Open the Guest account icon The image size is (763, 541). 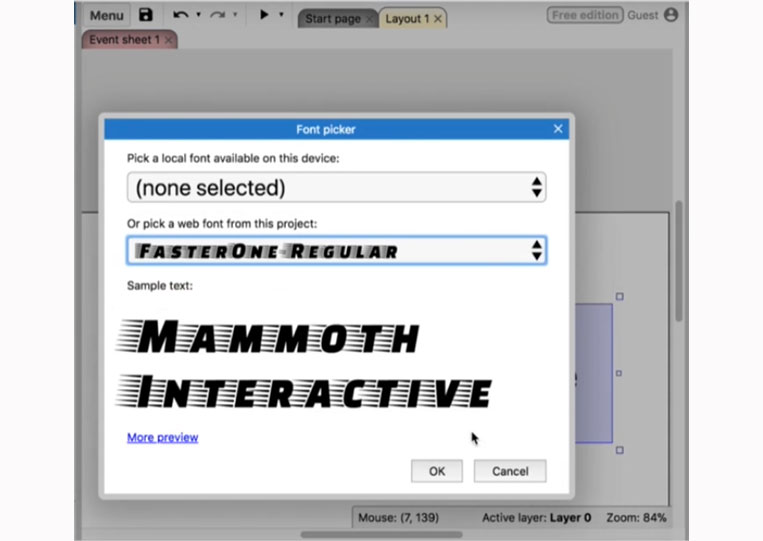click(x=671, y=15)
